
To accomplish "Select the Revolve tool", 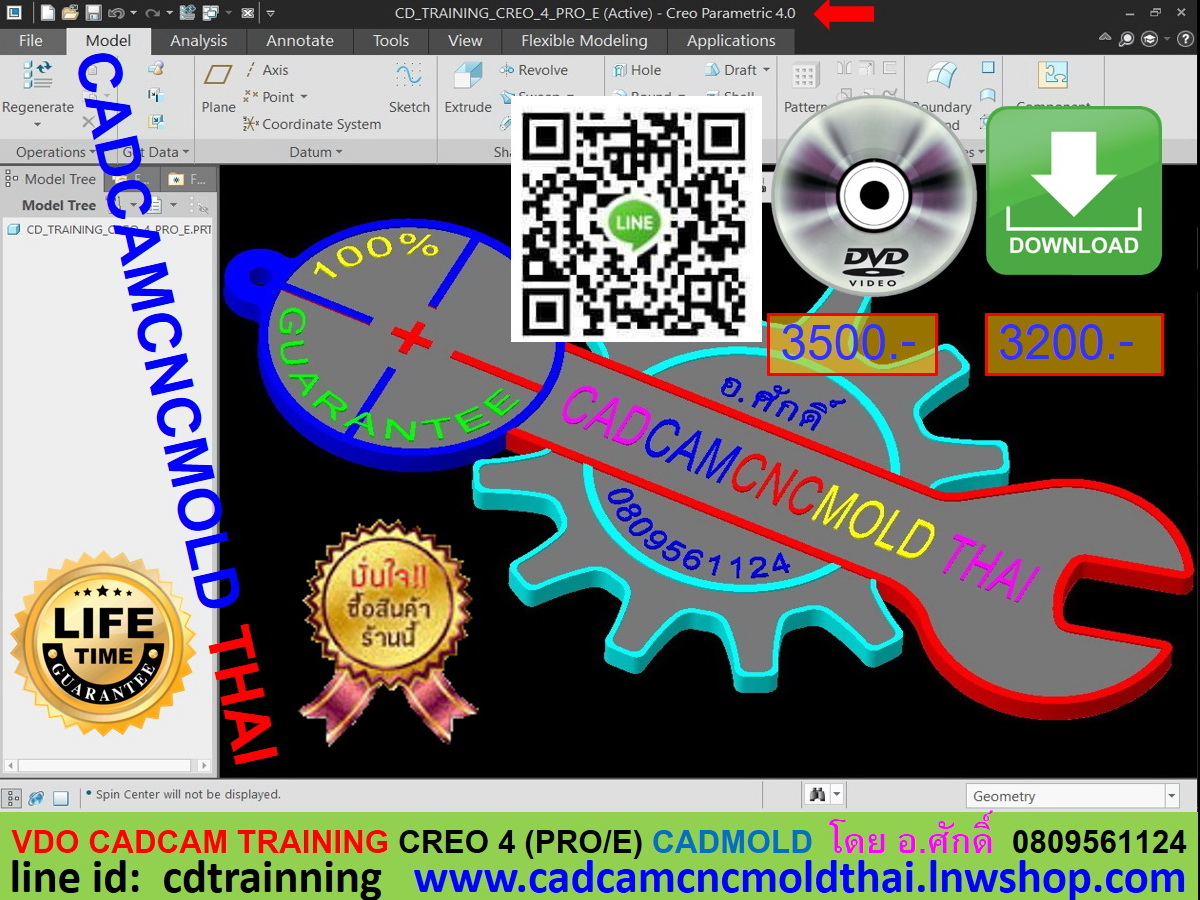I will click(534, 70).
